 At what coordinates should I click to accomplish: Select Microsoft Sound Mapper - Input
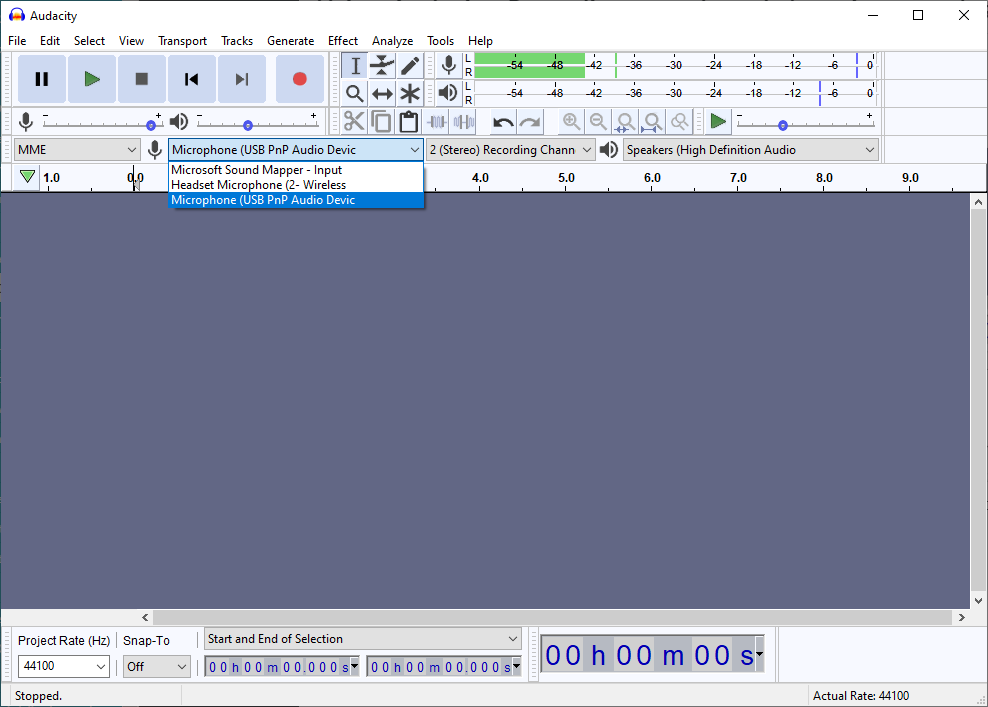coord(296,170)
